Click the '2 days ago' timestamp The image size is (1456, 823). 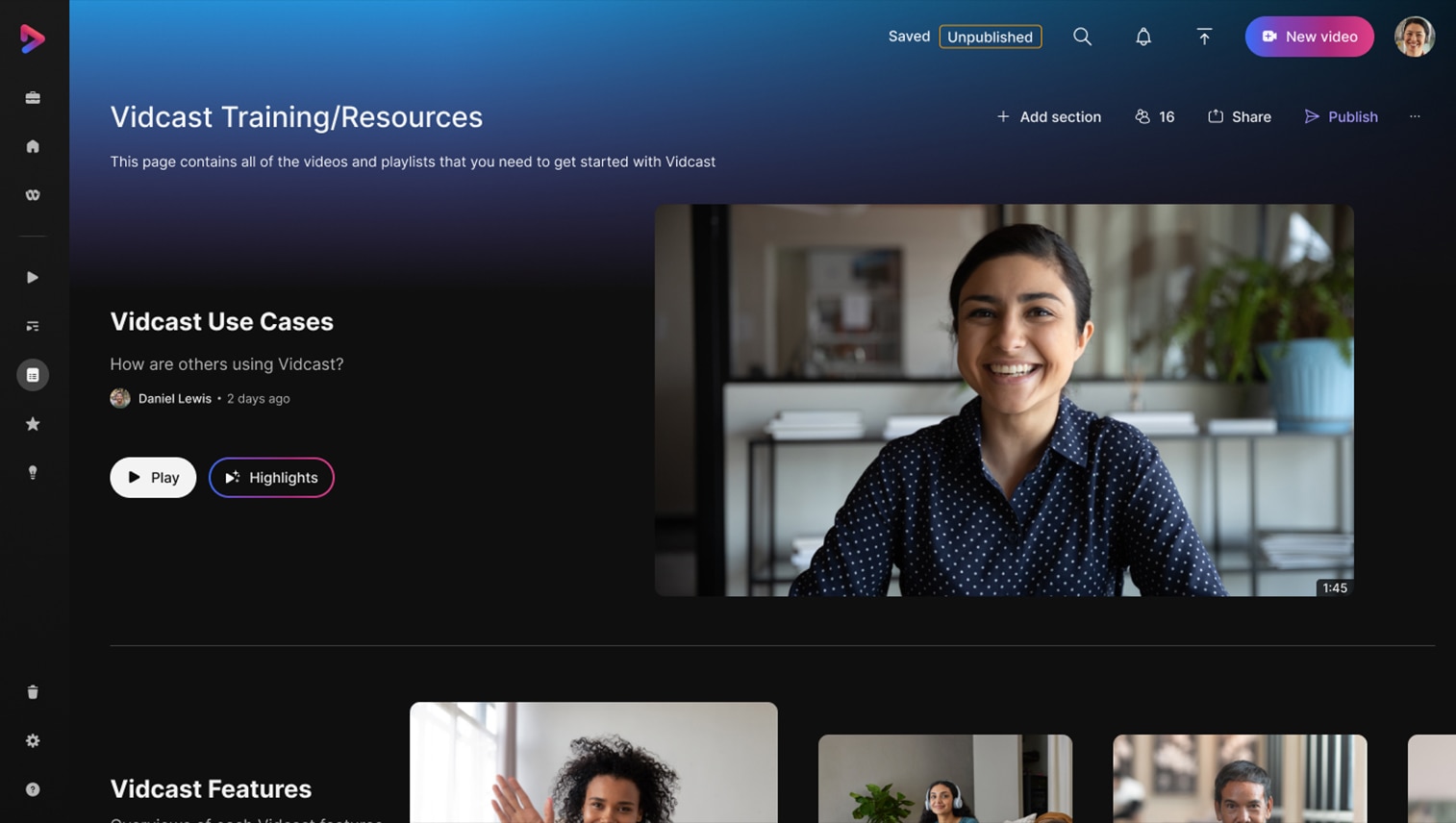click(x=258, y=398)
